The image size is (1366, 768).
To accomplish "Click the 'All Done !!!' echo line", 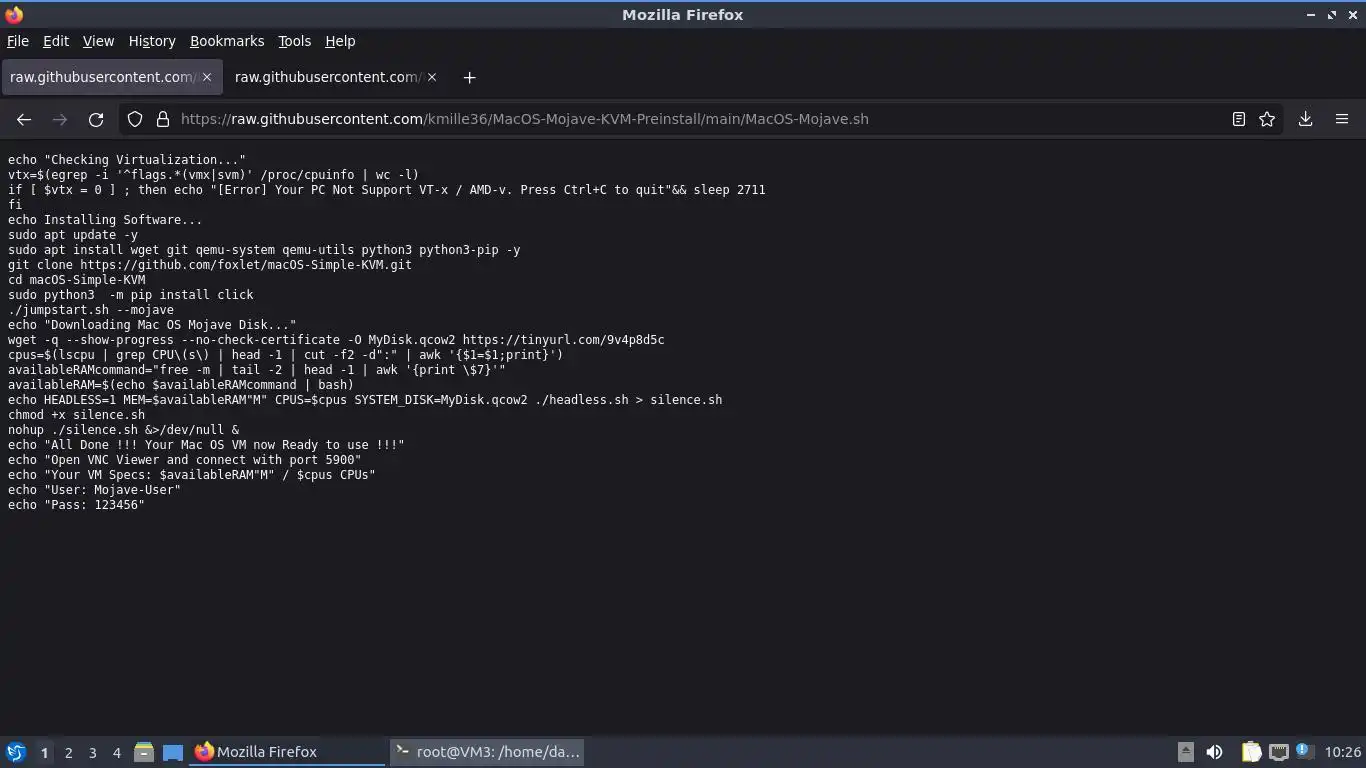I will point(206,445).
